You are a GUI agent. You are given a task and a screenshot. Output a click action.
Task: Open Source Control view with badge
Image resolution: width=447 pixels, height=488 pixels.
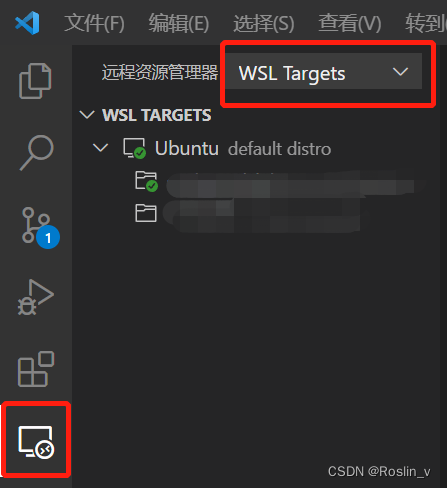pos(40,228)
